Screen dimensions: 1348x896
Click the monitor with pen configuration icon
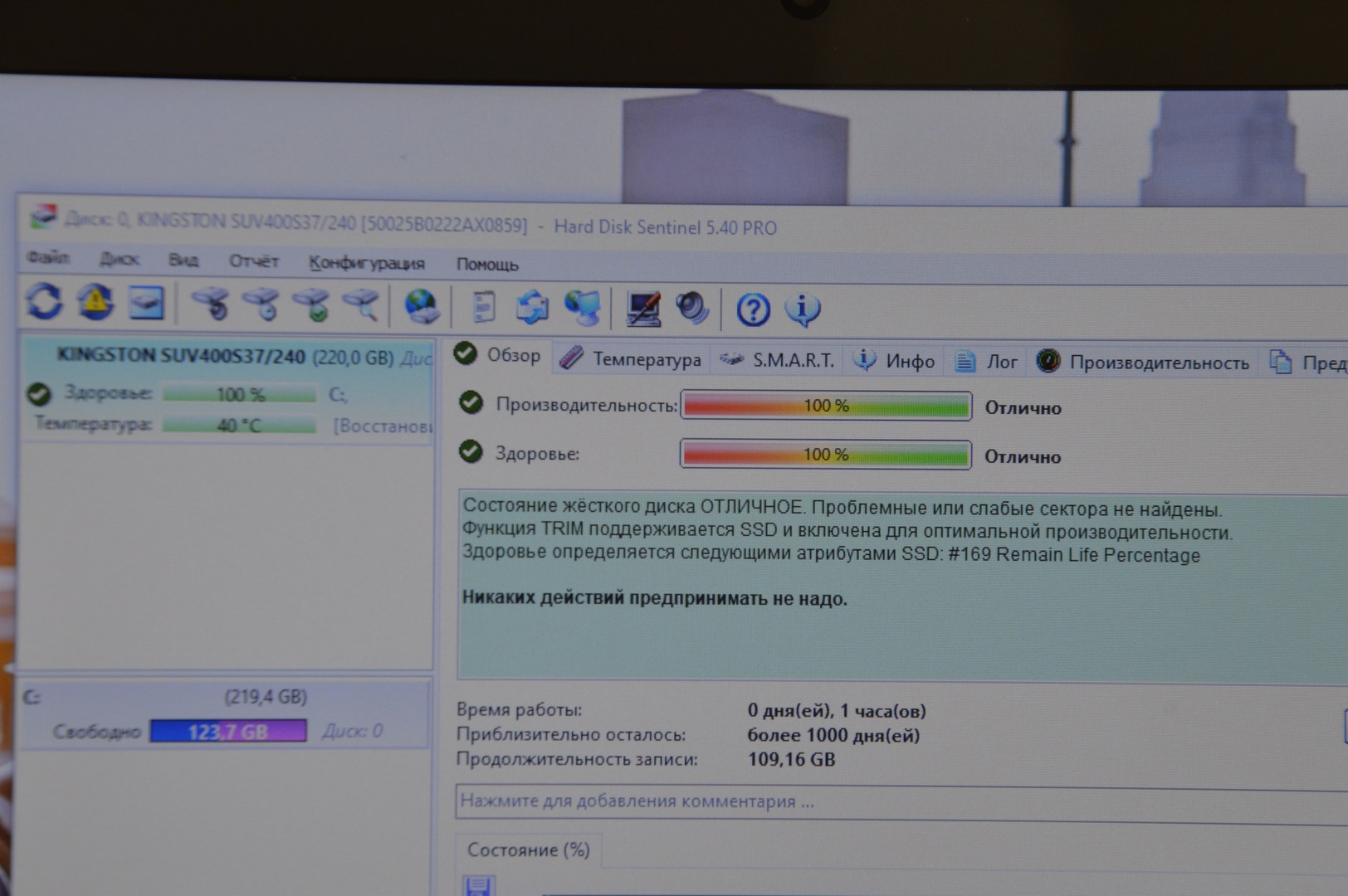point(643,309)
